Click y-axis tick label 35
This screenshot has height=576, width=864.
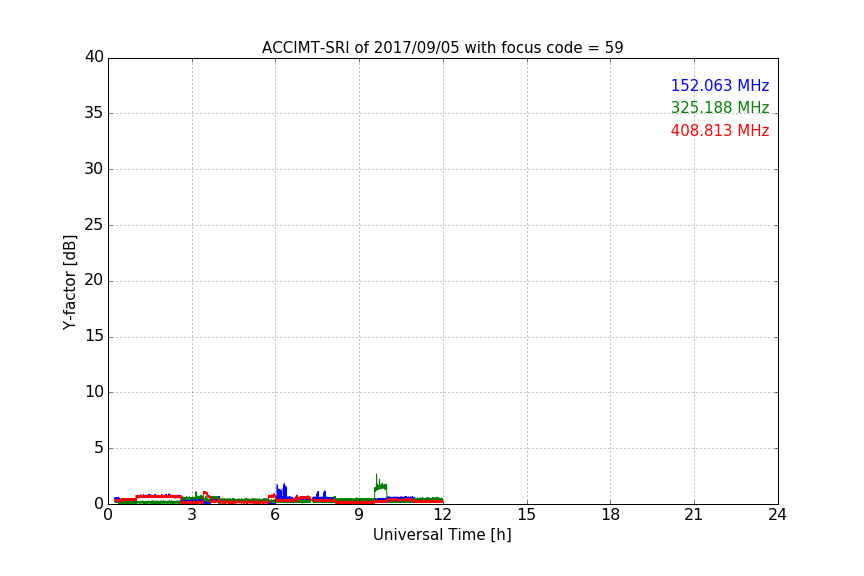[x=94, y=113]
